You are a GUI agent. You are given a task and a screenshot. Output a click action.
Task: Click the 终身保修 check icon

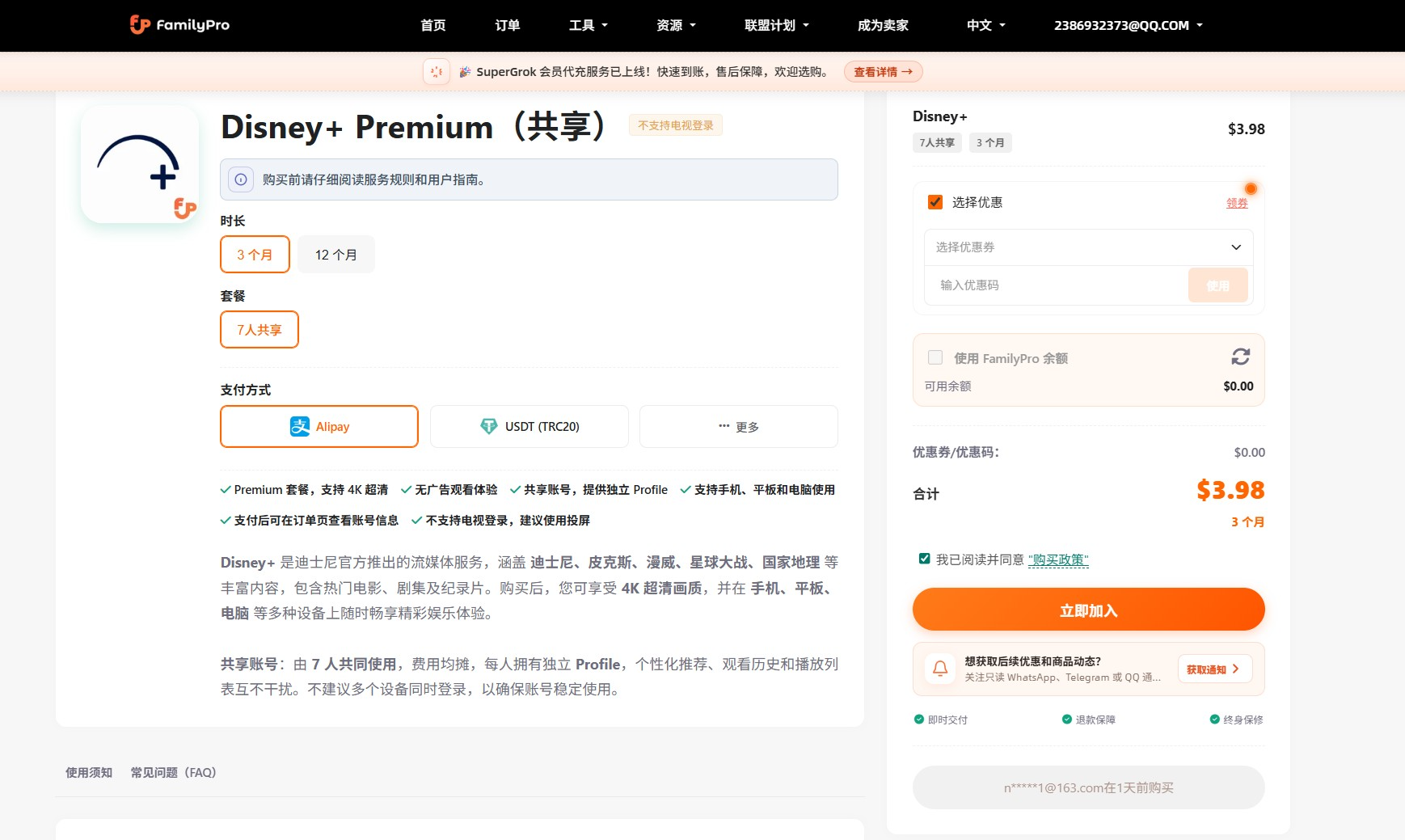(1214, 720)
